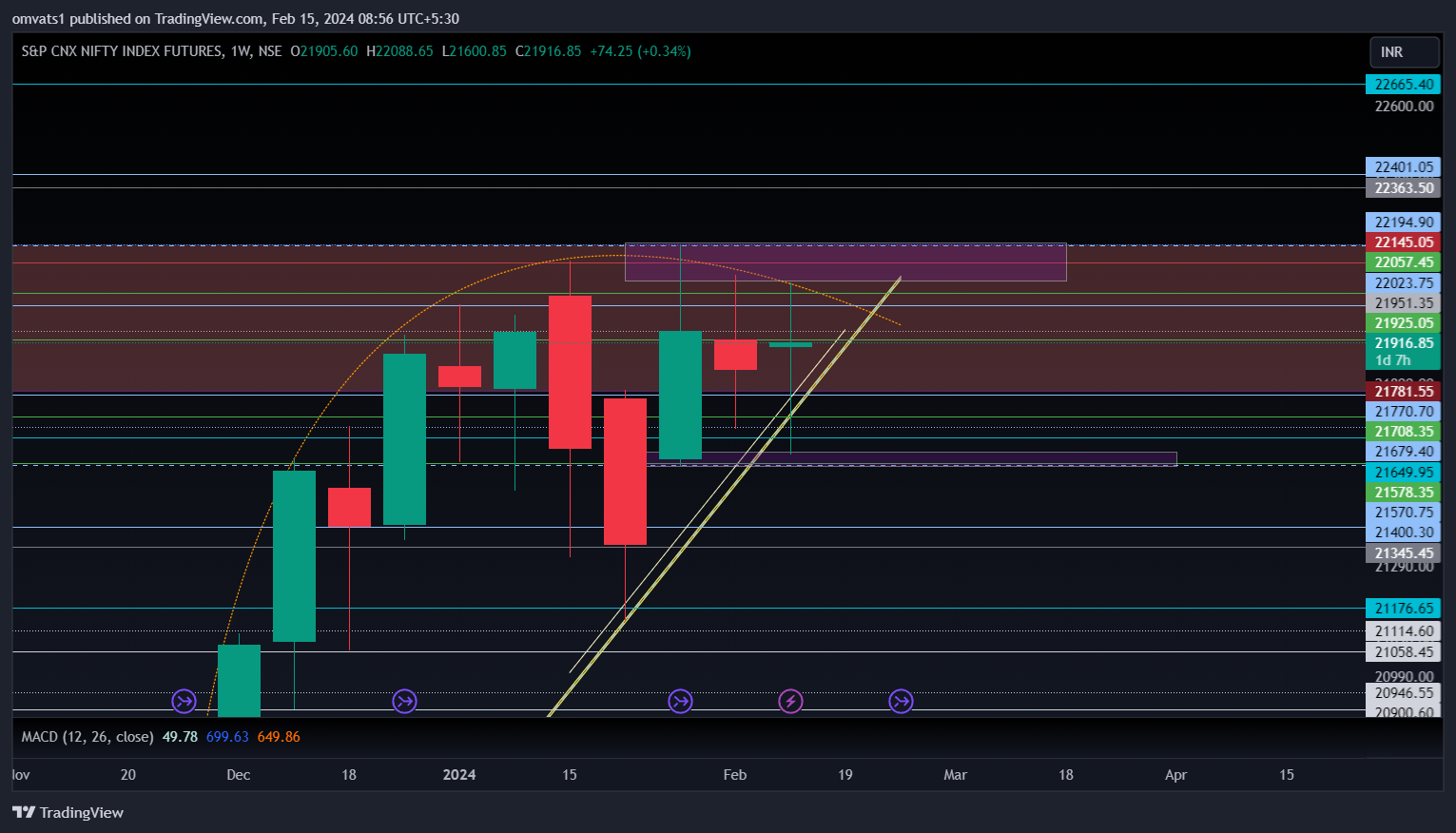
Task: Select the dark red 21781.55 price label
Action: point(1404,392)
